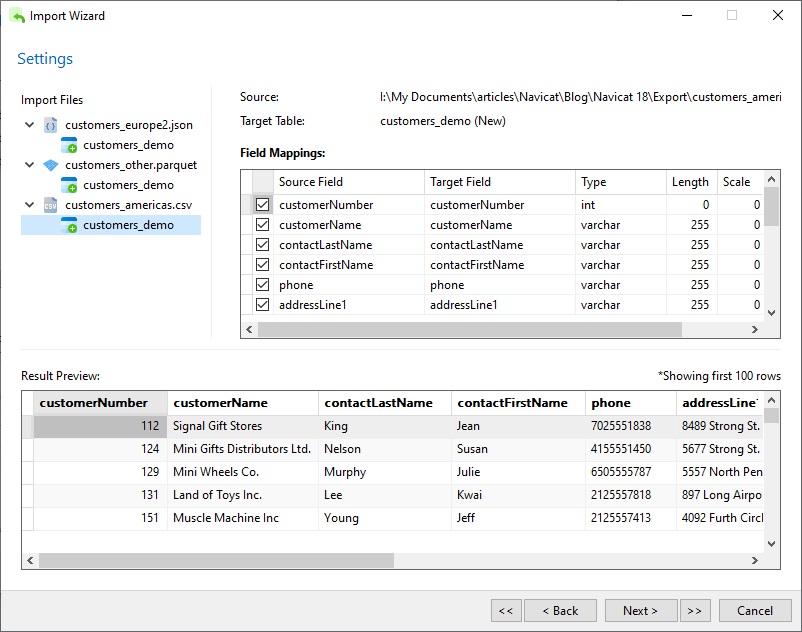Screen dimensions: 802x632
Task: Click the Next > button
Action: pos(640,611)
